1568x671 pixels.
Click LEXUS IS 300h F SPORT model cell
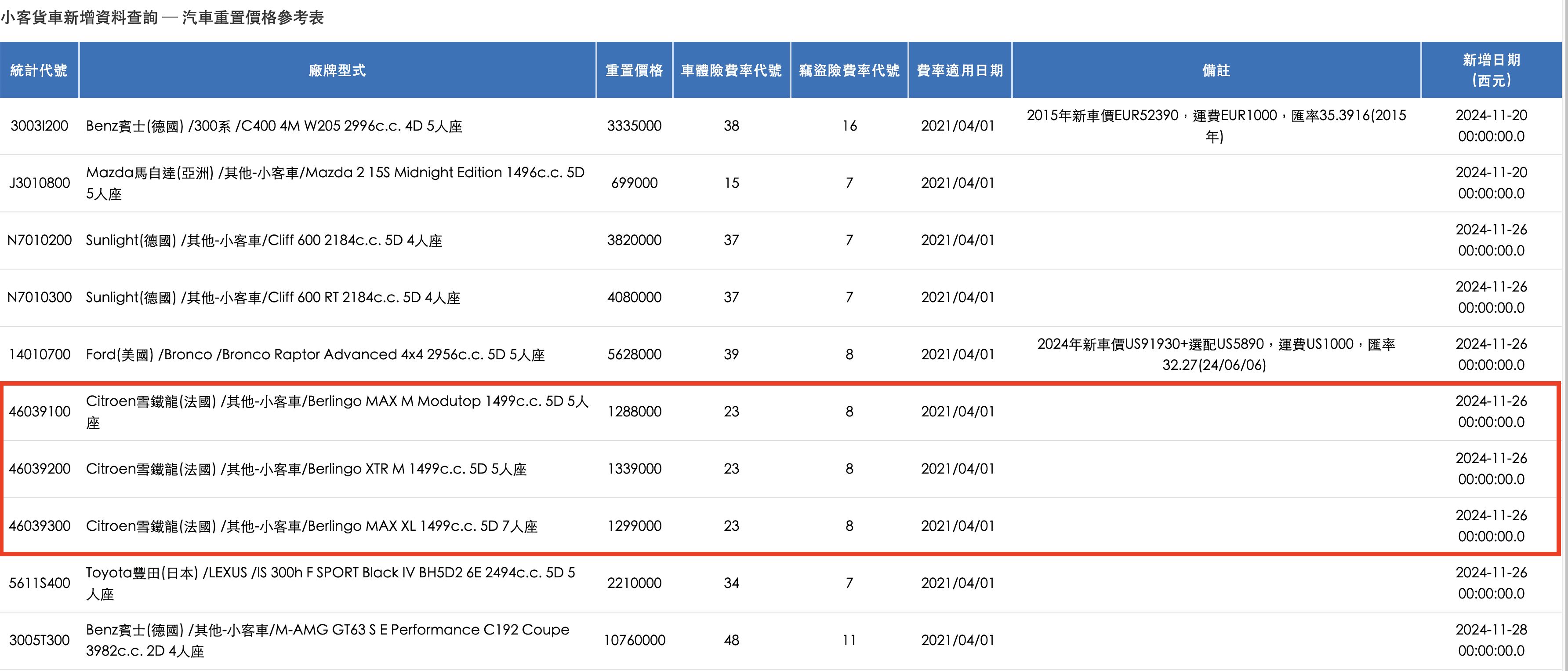click(x=330, y=584)
